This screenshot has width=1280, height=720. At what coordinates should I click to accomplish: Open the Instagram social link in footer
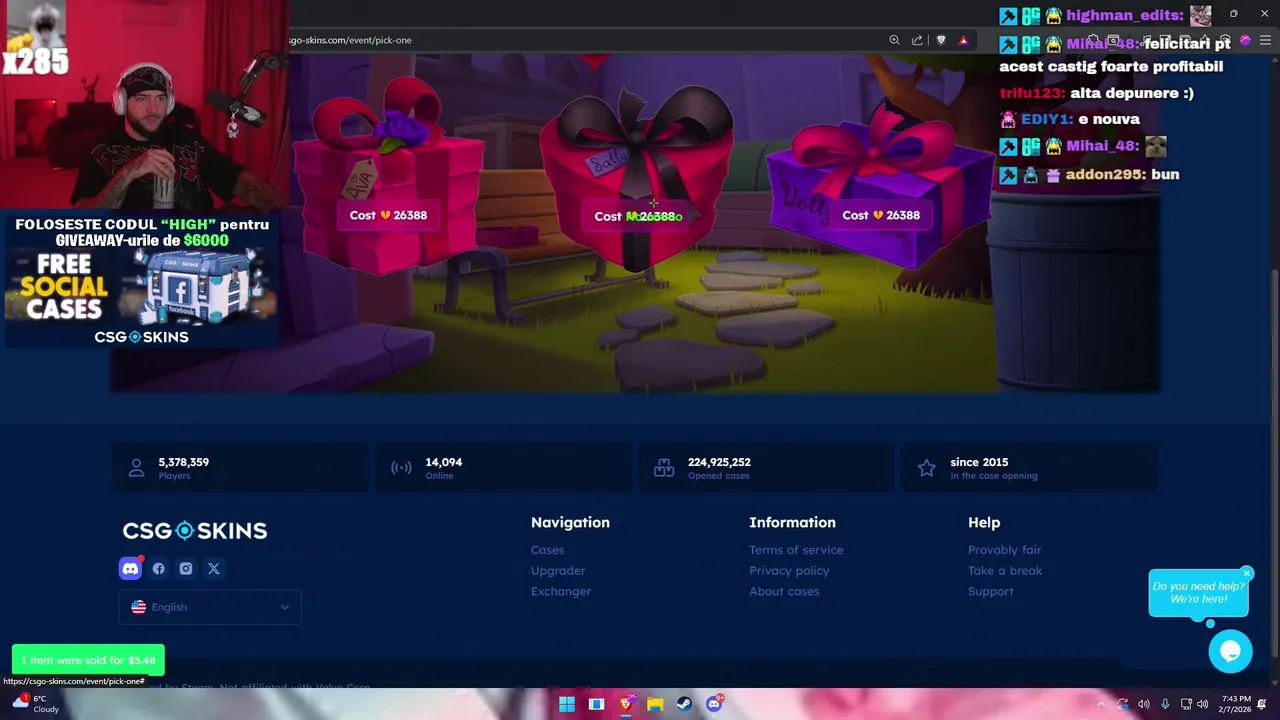click(186, 568)
